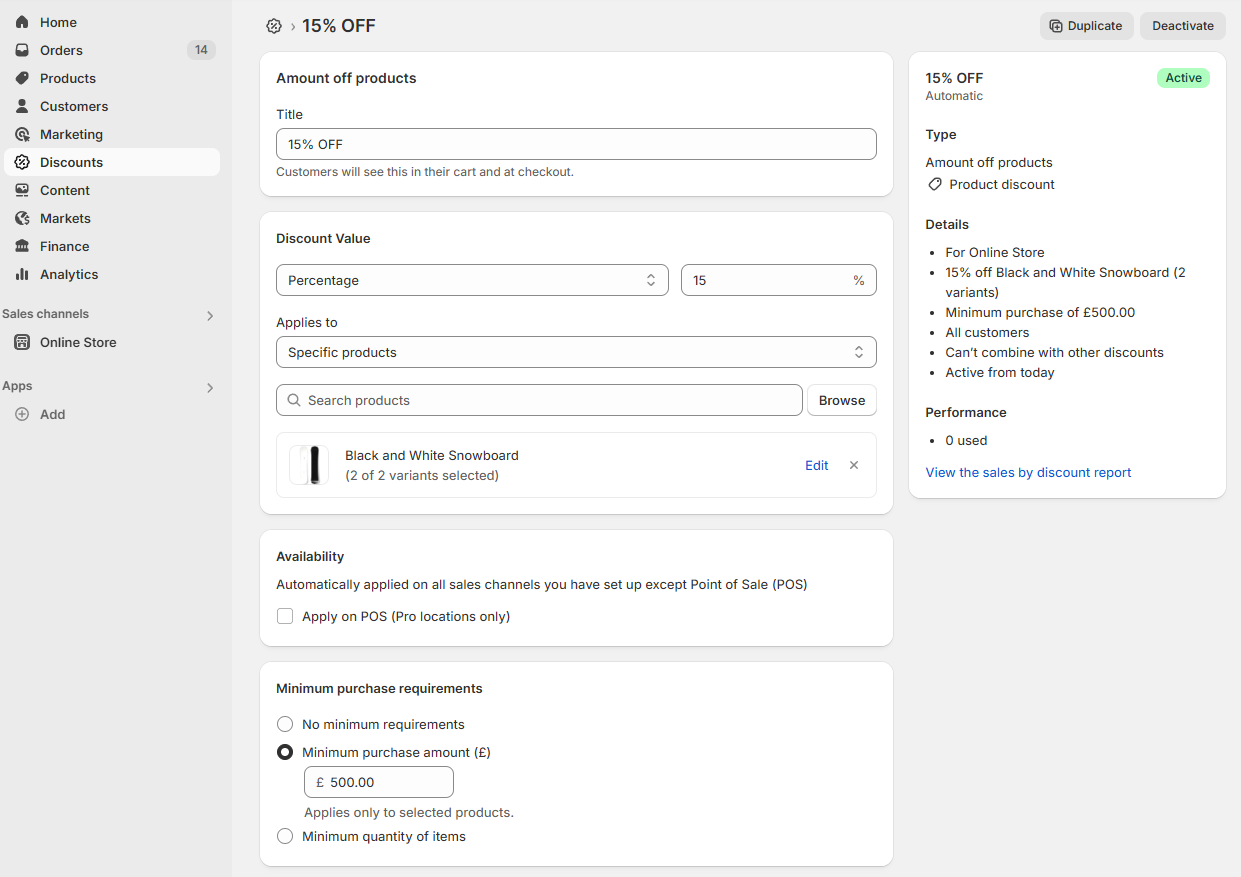Open the Online Store sales channel
1241x877 pixels.
(x=76, y=342)
